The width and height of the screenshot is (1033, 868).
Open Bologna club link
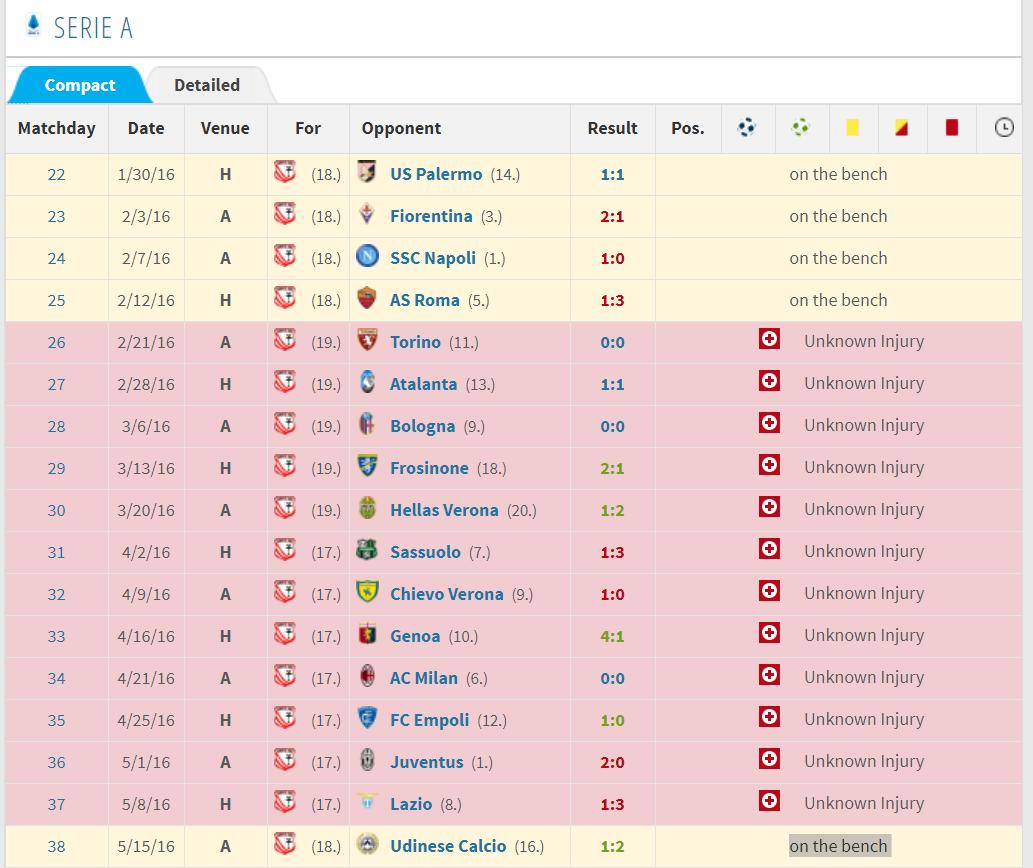[x=422, y=426]
